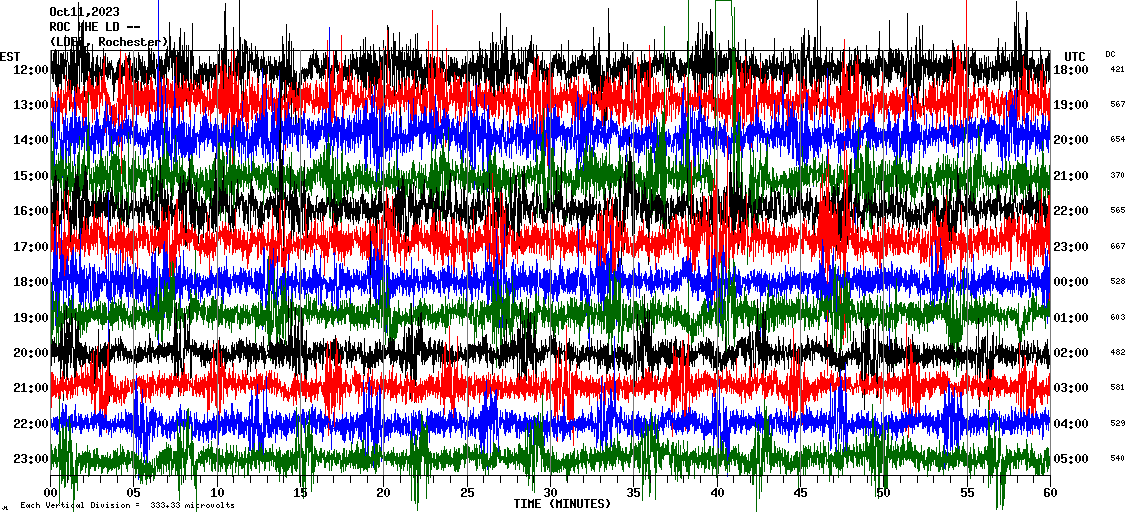Click the DC column header
The height and width of the screenshot is (519, 1130).
(x=1111, y=54)
